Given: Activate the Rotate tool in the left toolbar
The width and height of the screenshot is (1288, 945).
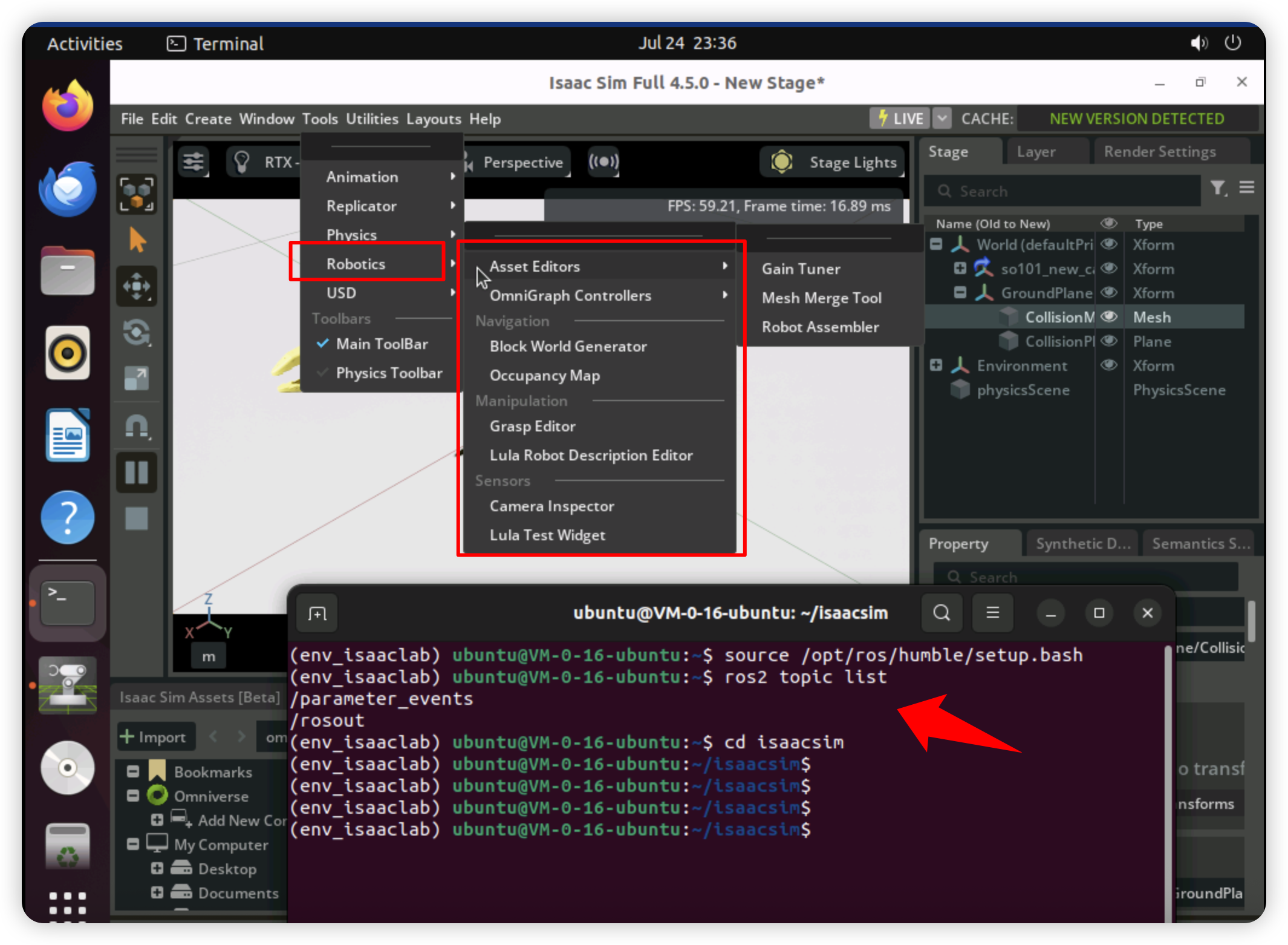Looking at the screenshot, I should tap(137, 332).
